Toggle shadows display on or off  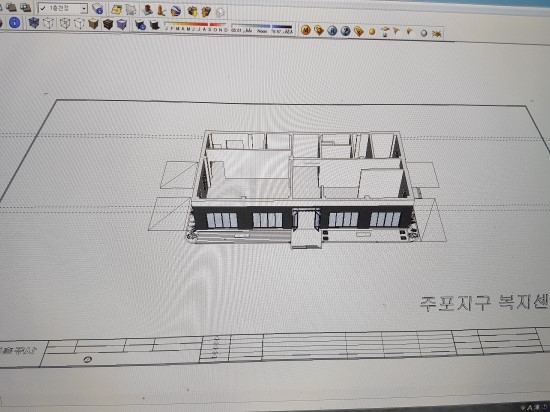click(x=155, y=26)
